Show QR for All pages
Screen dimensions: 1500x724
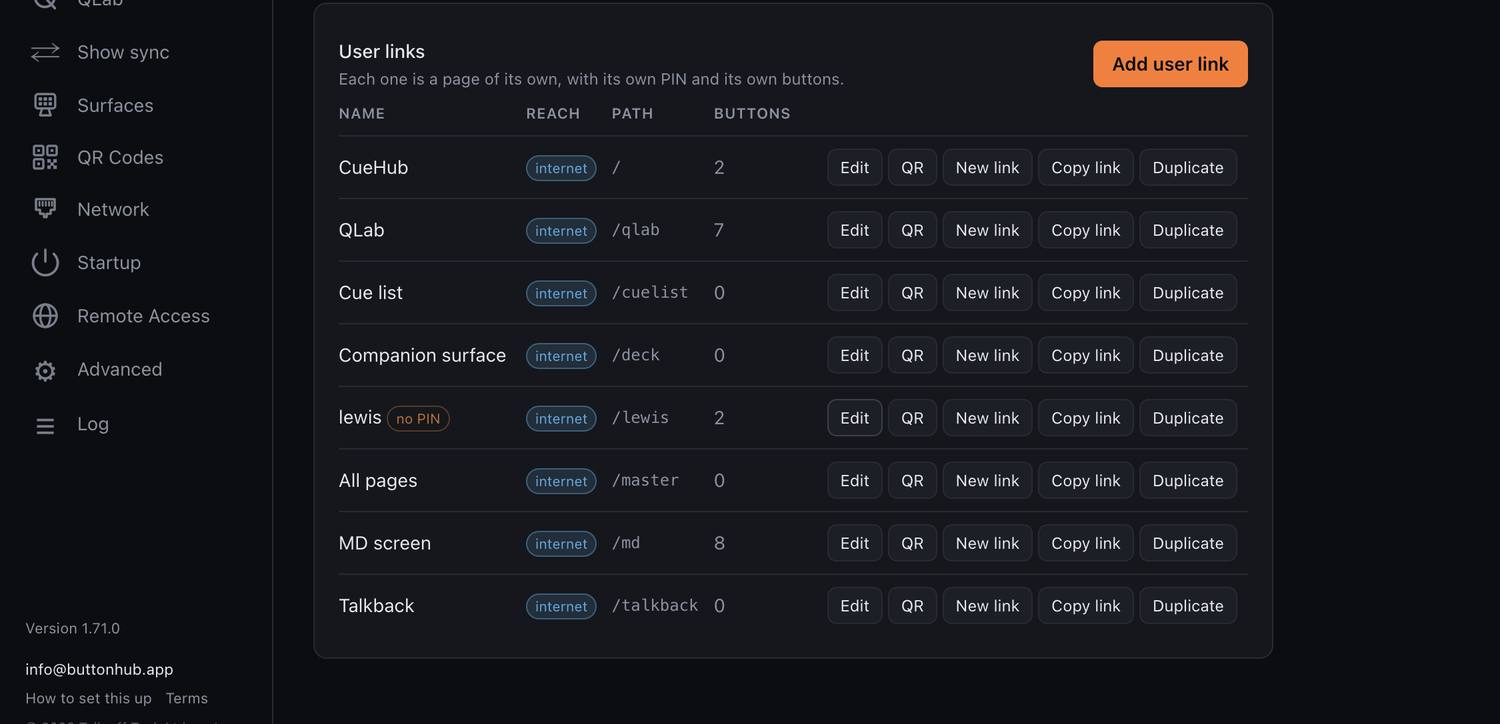[912, 480]
